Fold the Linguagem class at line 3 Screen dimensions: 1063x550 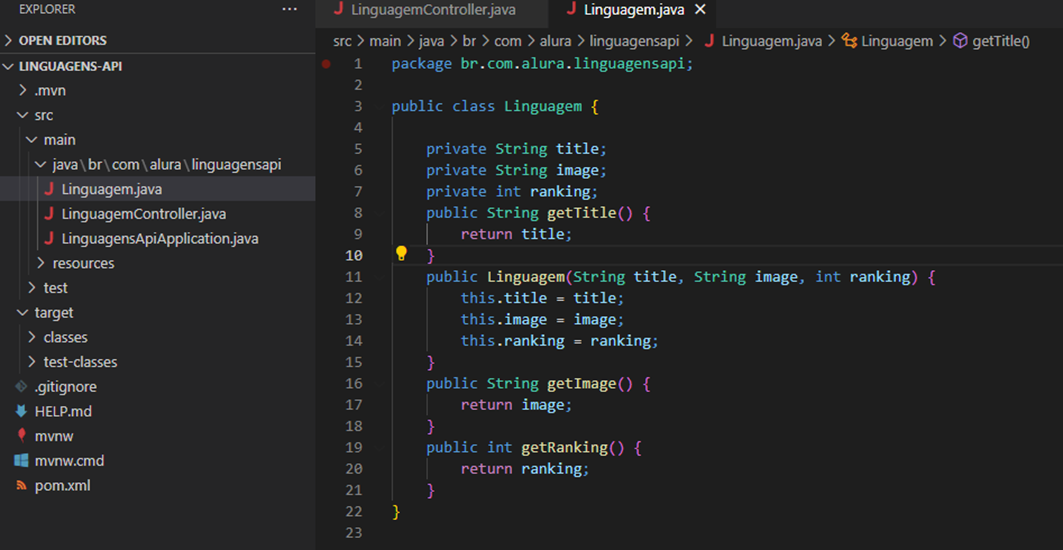click(x=379, y=106)
